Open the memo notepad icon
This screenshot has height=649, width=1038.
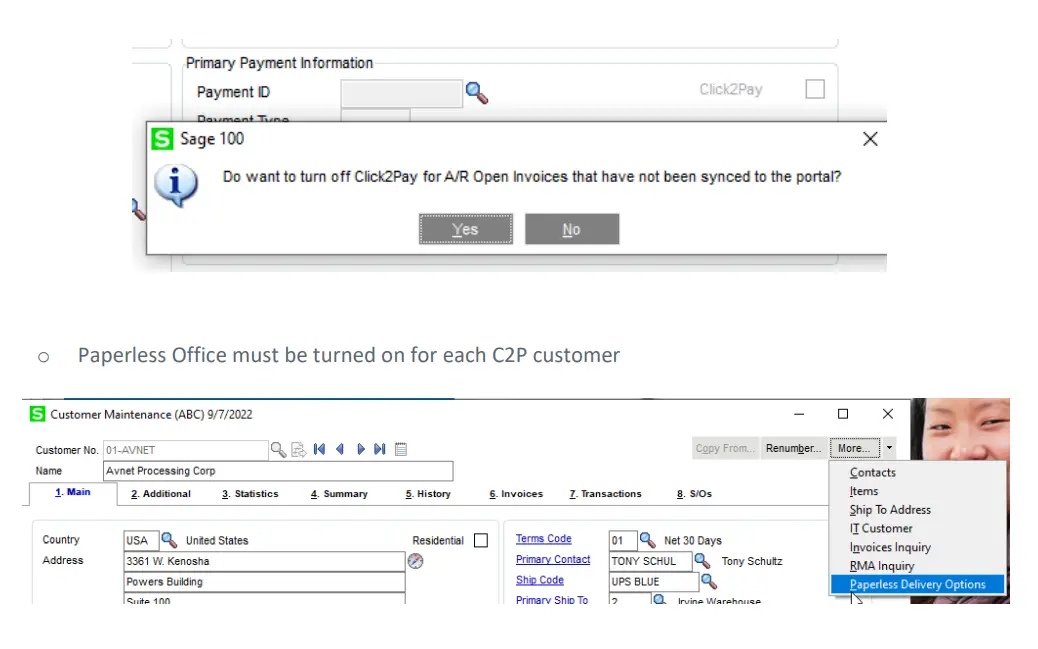click(x=400, y=449)
